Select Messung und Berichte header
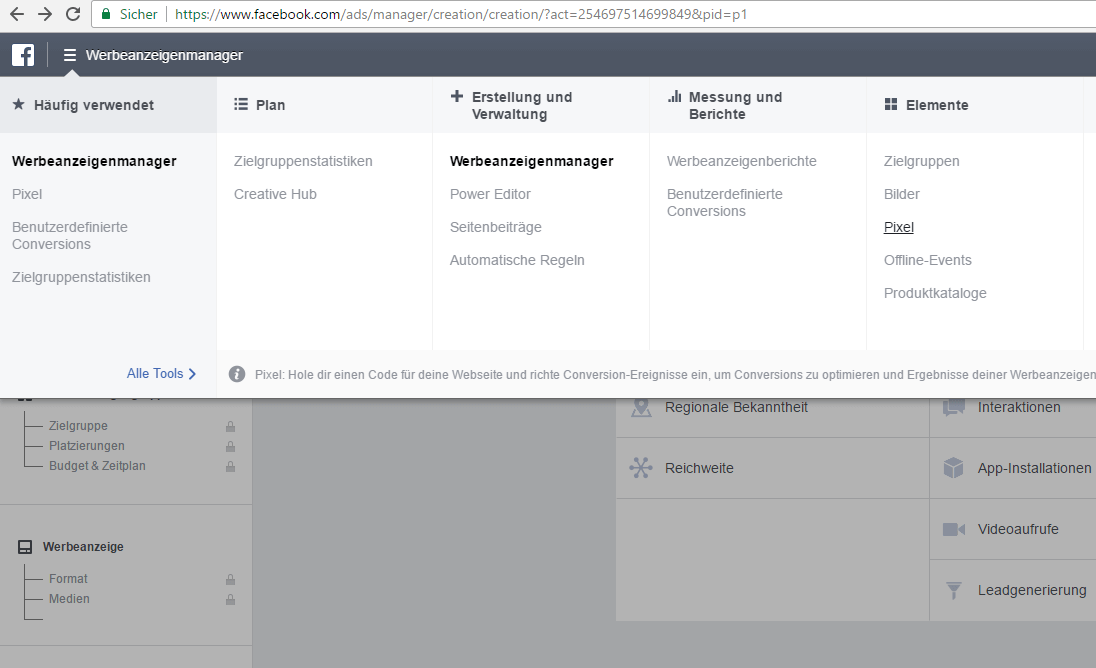The image size is (1096, 668). click(758, 105)
